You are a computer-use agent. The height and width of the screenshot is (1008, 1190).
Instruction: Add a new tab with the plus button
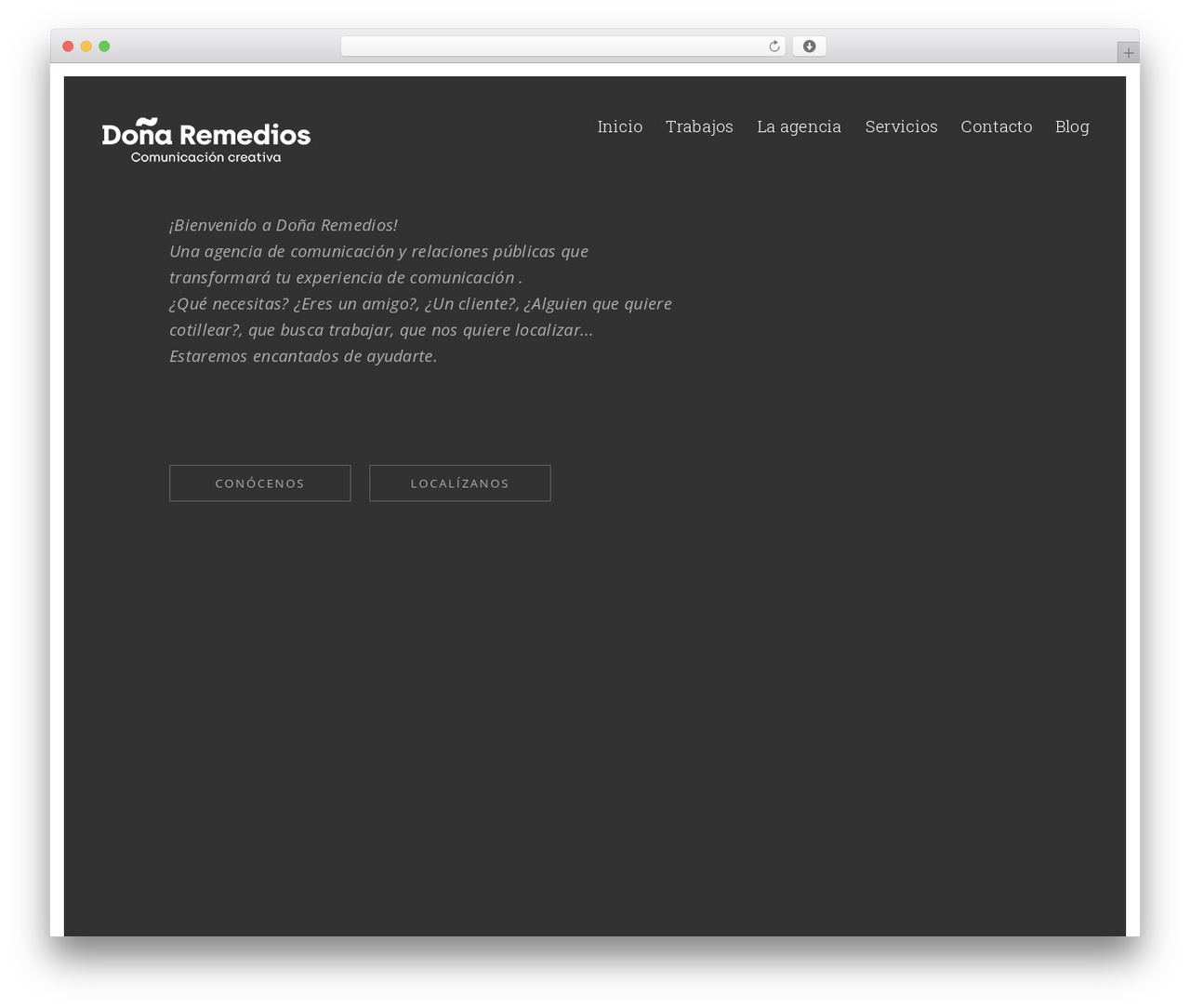(1128, 53)
